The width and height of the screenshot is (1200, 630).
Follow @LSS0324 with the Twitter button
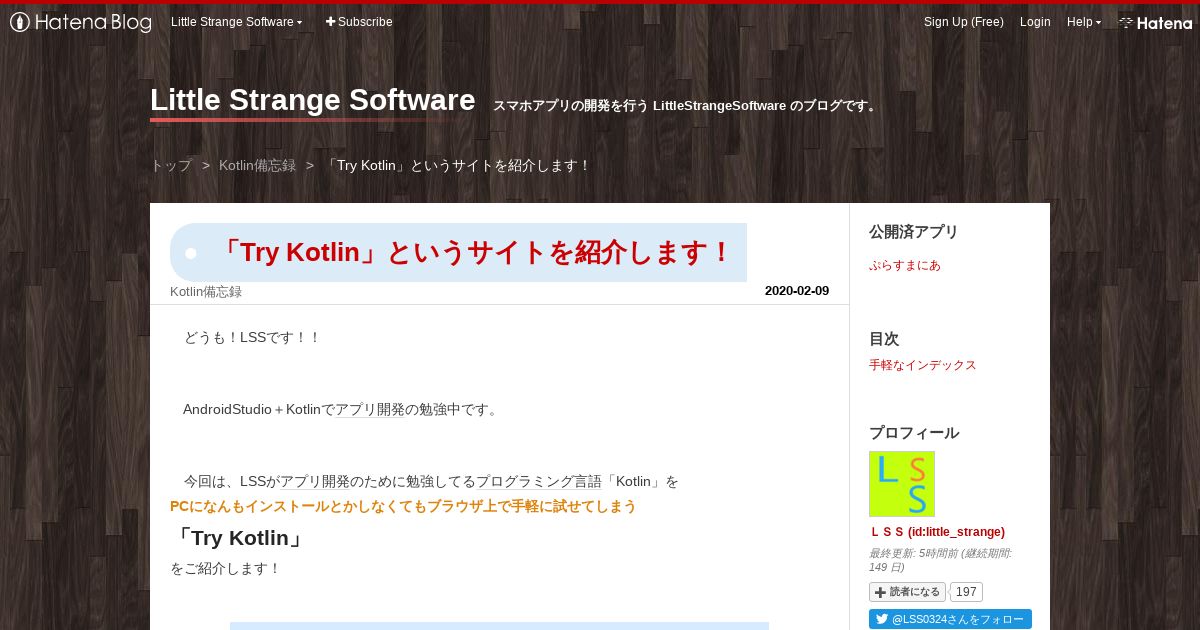950,619
